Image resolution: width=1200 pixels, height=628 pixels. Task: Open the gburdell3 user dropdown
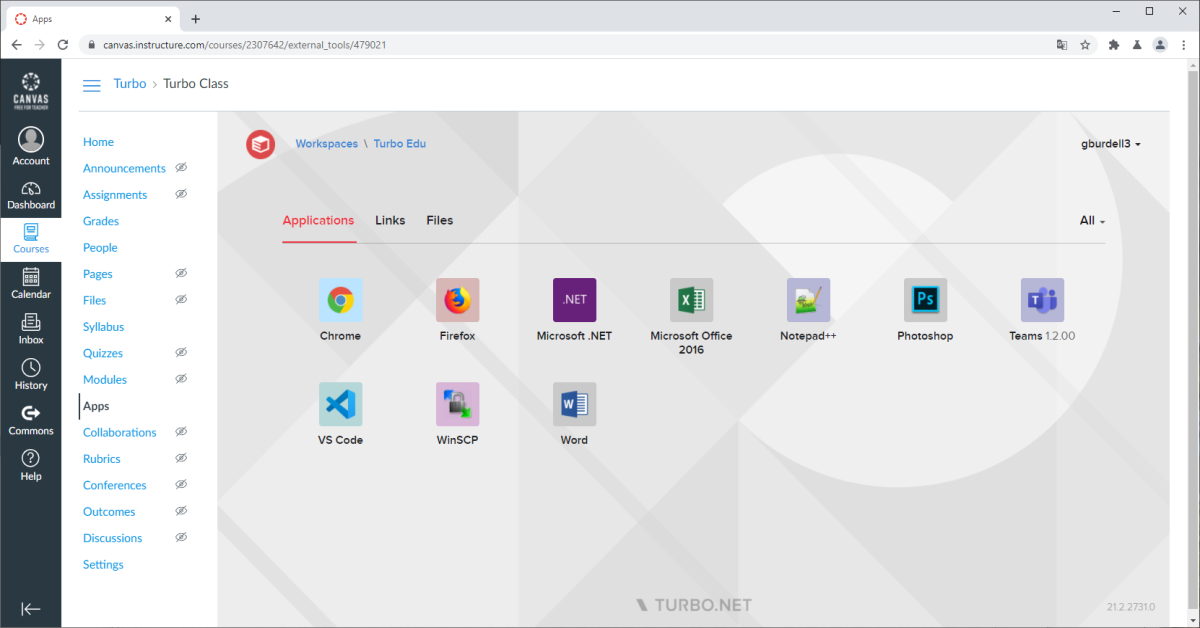click(1110, 143)
